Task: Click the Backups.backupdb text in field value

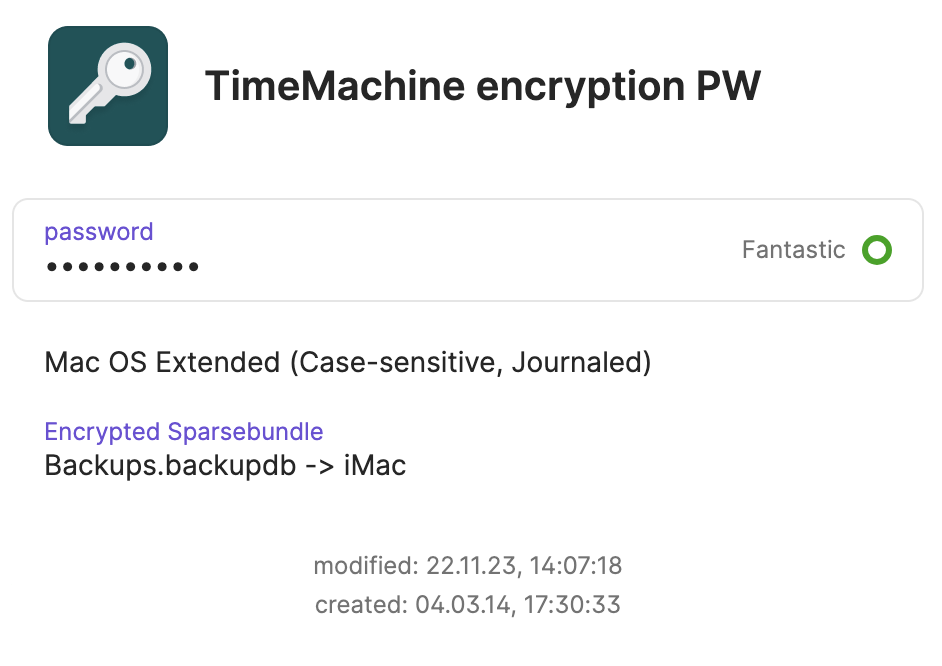Action: click(x=171, y=466)
